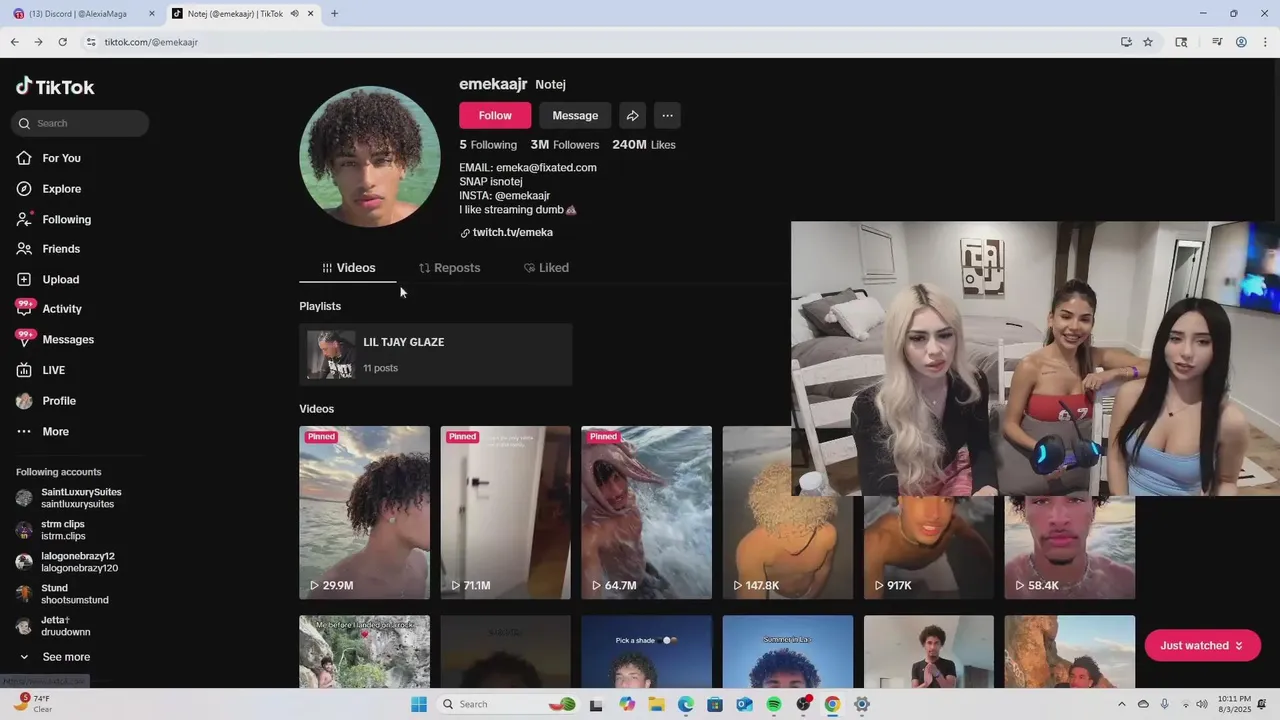Open the video with 58.4K views

tap(1069, 547)
